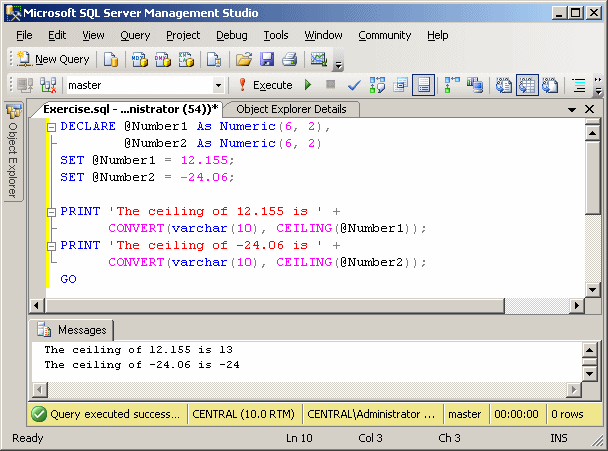Open the Tools menu
This screenshot has height=451, width=608.
click(276, 35)
